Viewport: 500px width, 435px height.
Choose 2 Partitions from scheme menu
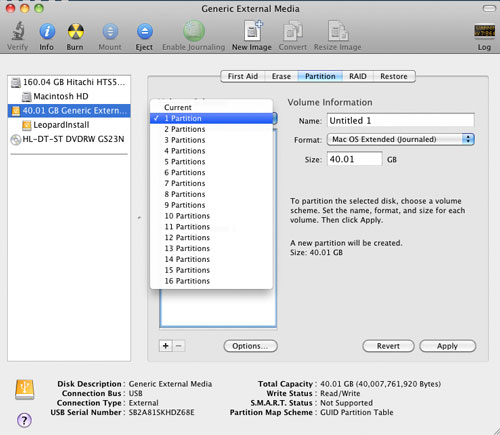coord(211,129)
